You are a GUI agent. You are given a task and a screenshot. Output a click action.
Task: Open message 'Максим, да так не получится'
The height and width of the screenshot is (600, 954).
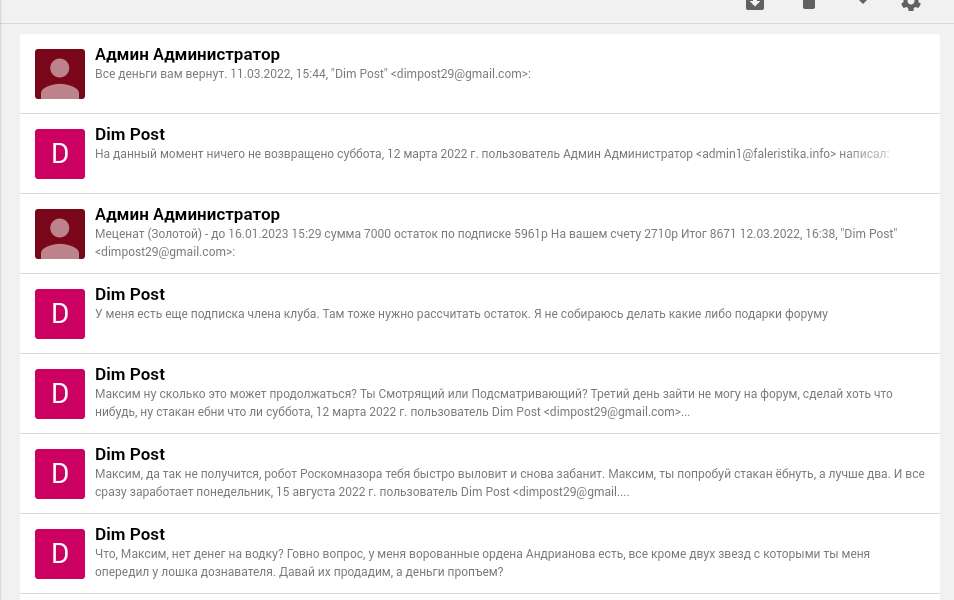click(x=479, y=473)
